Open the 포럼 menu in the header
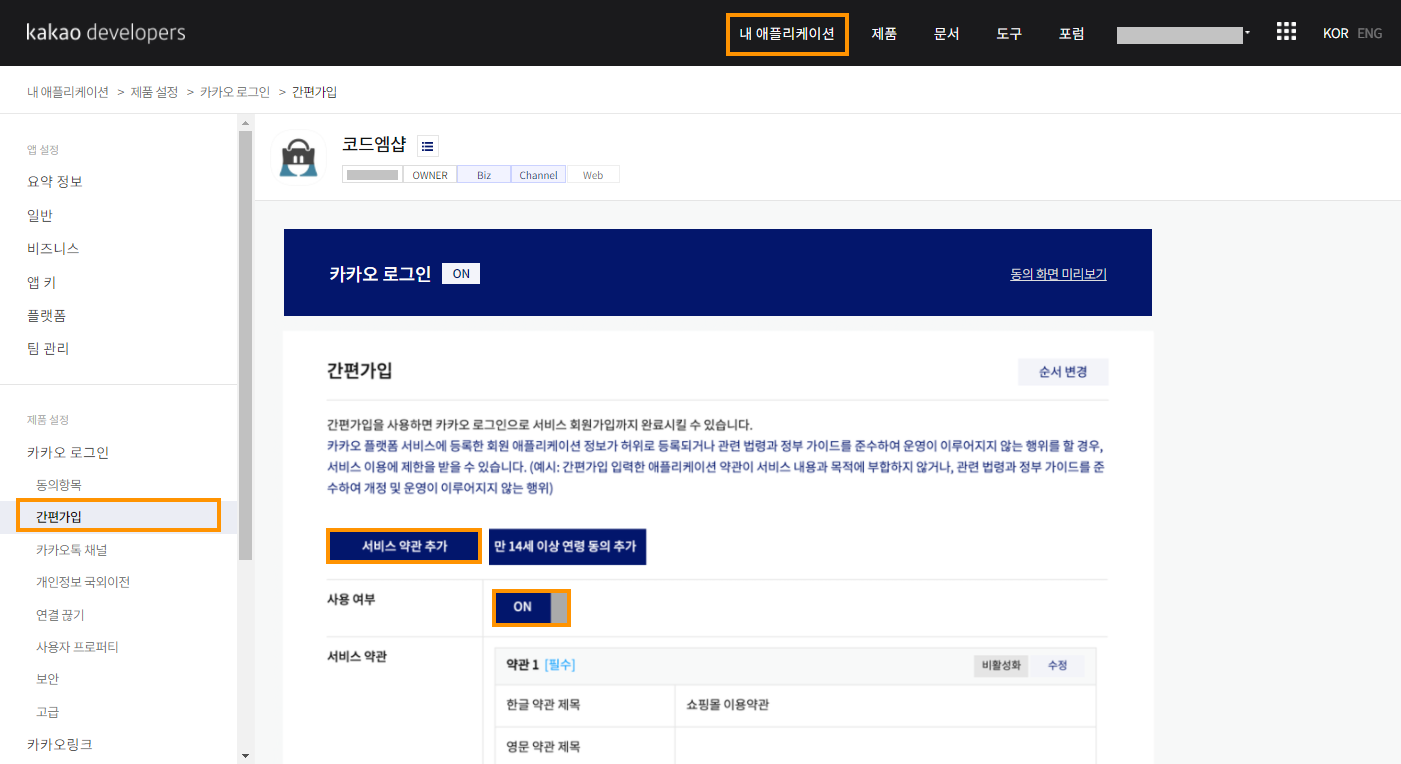The width and height of the screenshot is (1401, 764). [x=1071, y=33]
